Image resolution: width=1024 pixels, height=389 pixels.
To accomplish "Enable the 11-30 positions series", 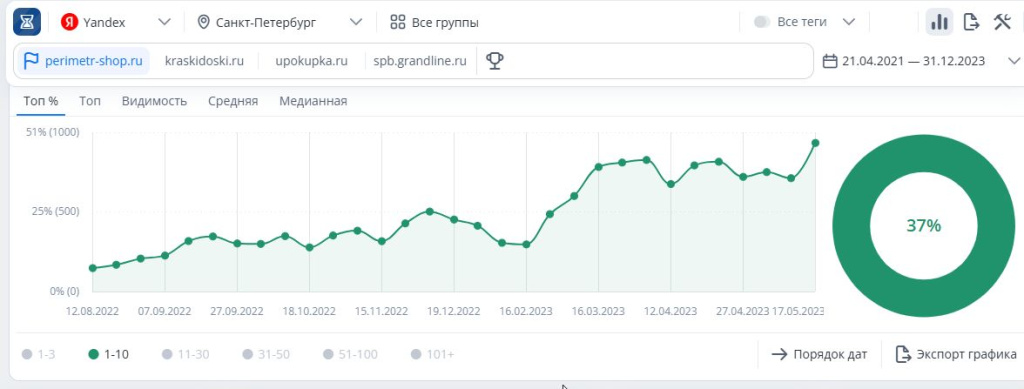I will (x=185, y=354).
